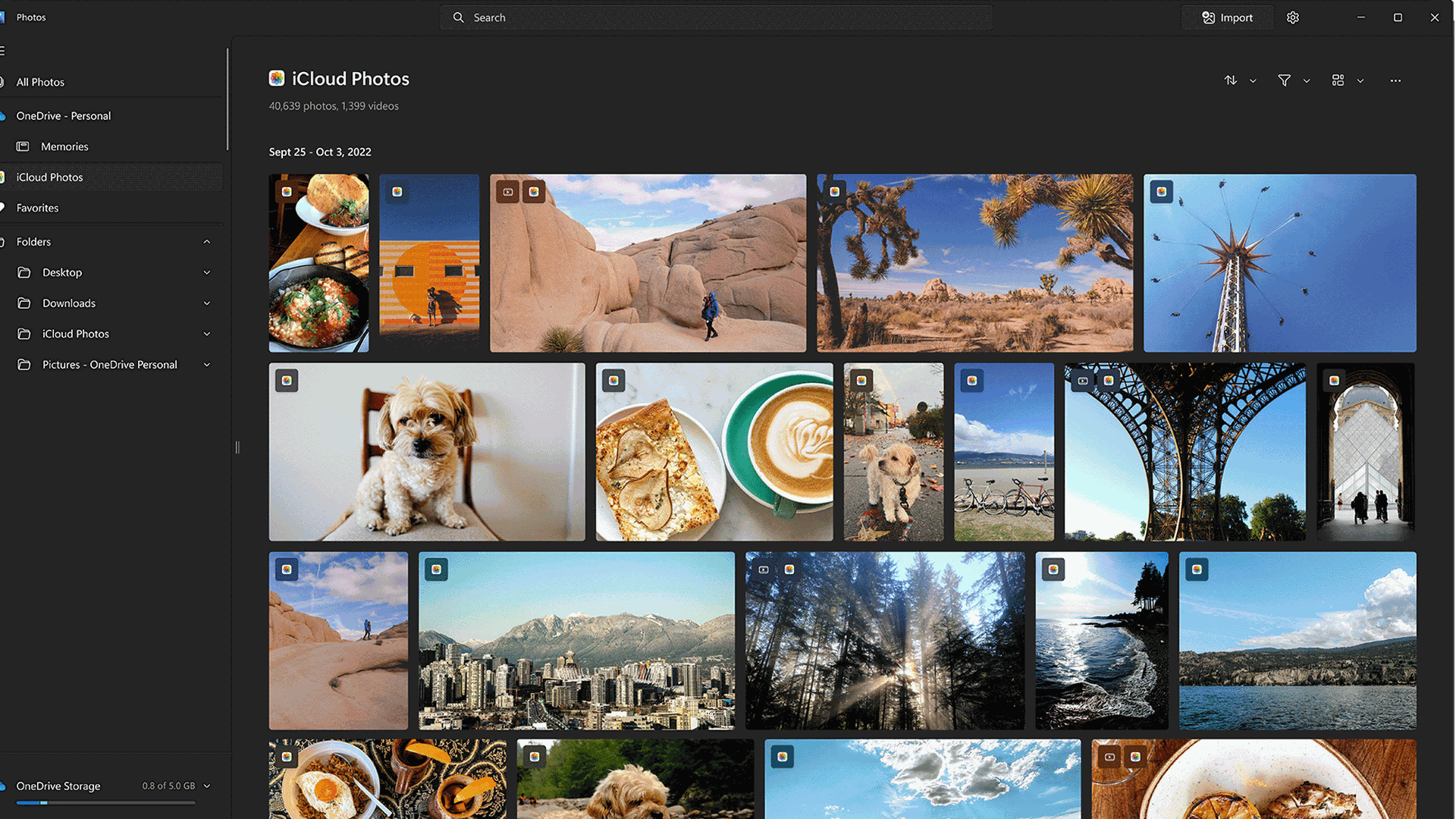Viewport: 1456px width, 819px height.
Task: Click the Import button
Action: 1227,17
